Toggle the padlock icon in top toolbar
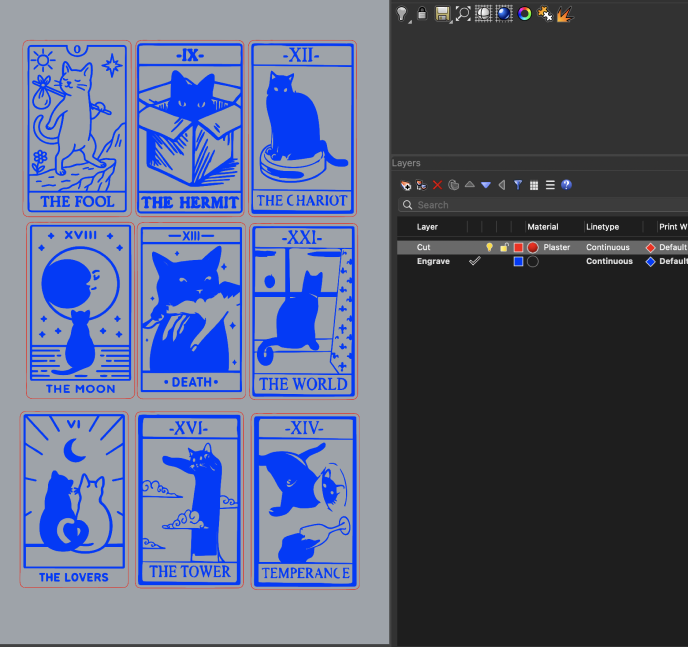Image resolution: width=688 pixels, height=647 pixels. (421, 13)
